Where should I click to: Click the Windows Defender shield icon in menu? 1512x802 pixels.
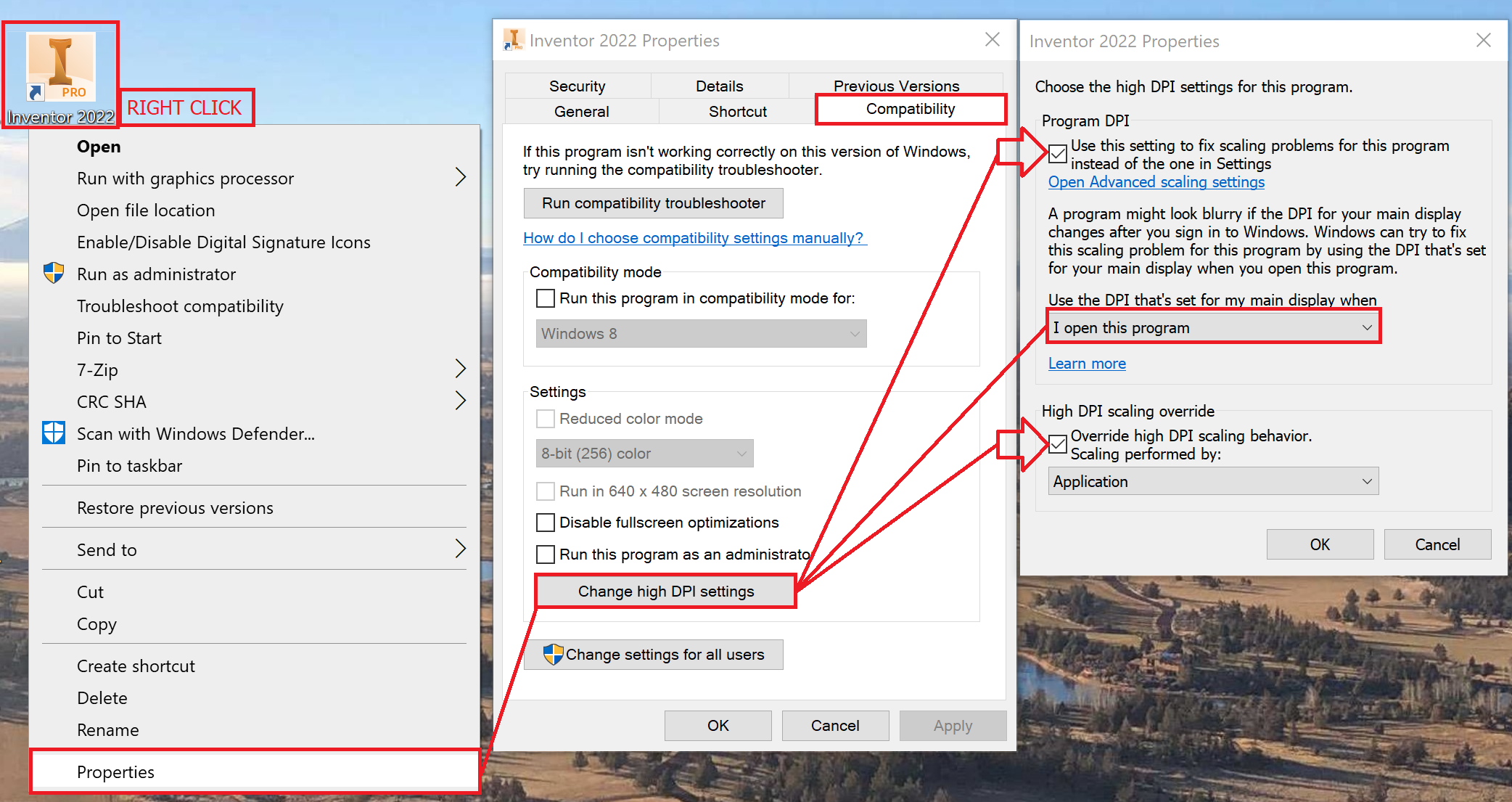(x=54, y=433)
